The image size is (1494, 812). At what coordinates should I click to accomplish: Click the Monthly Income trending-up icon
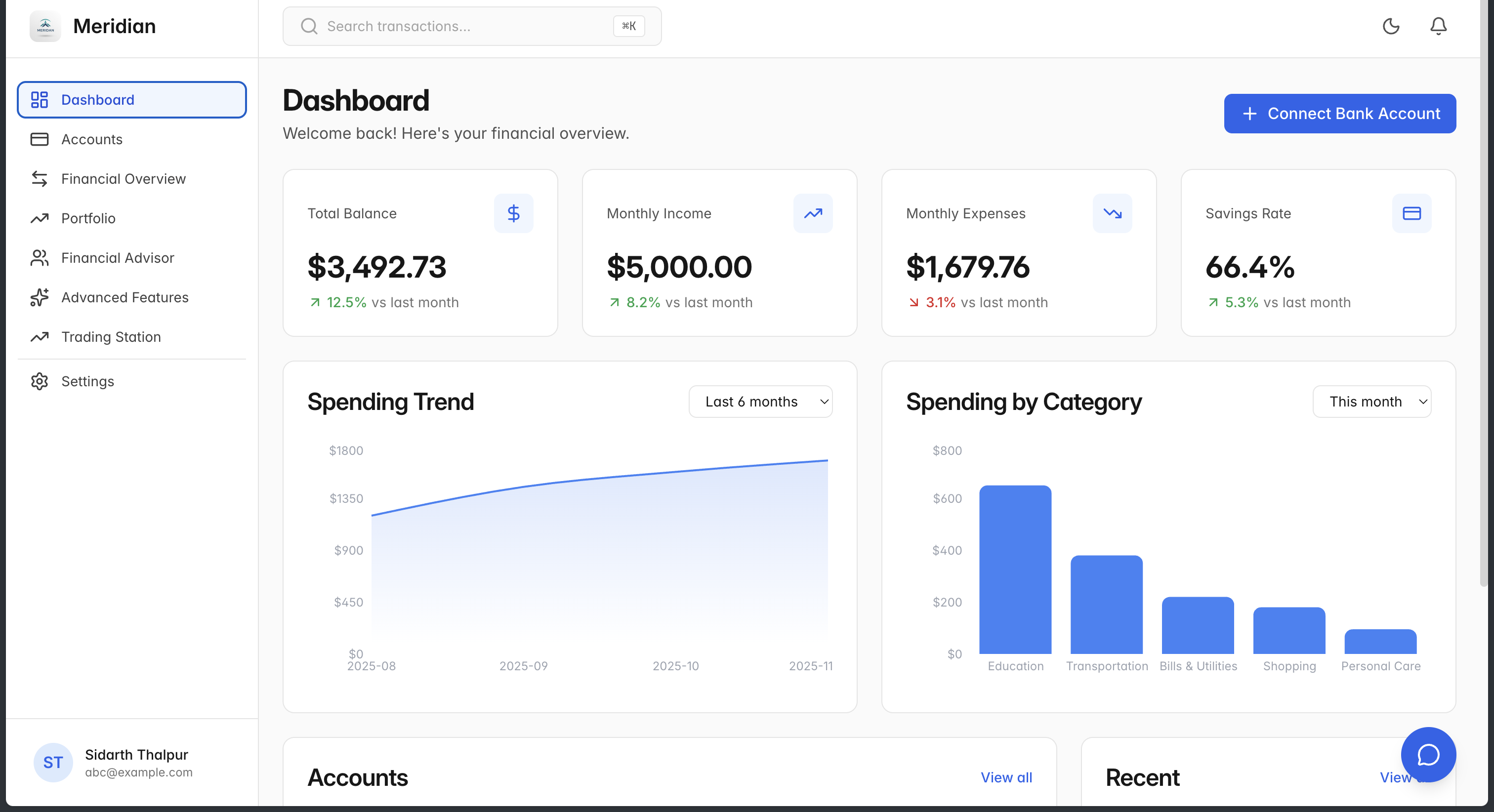tap(813, 213)
